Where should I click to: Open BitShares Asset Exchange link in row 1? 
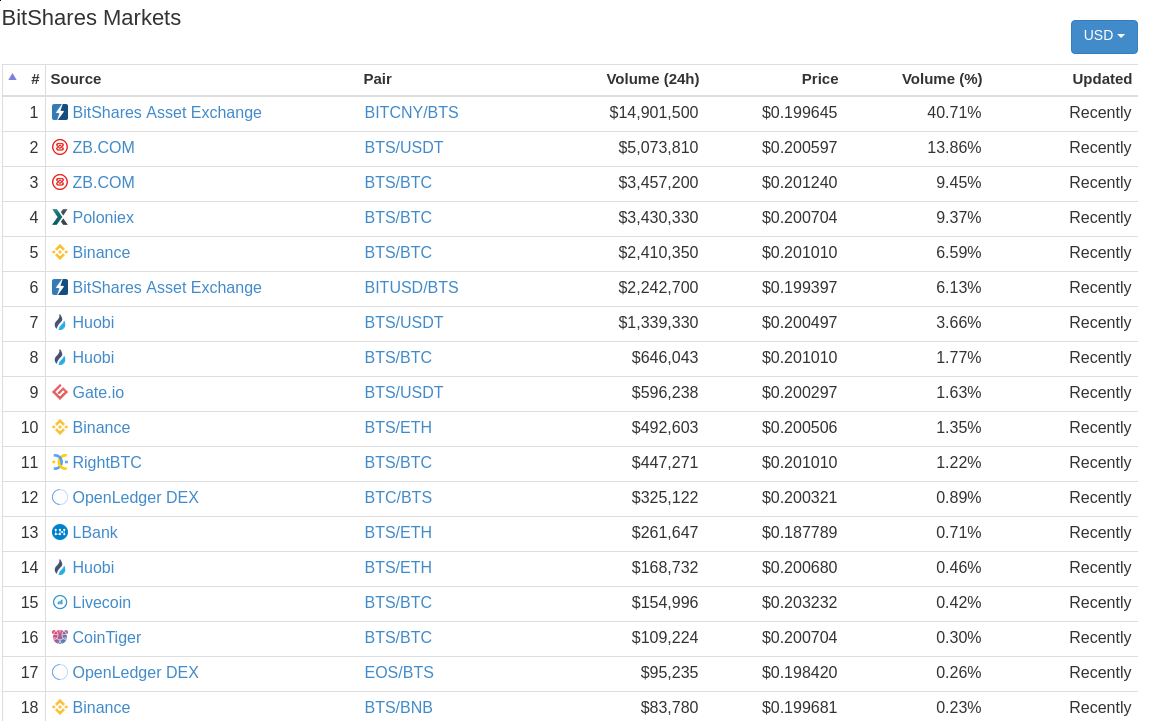[167, 112]
